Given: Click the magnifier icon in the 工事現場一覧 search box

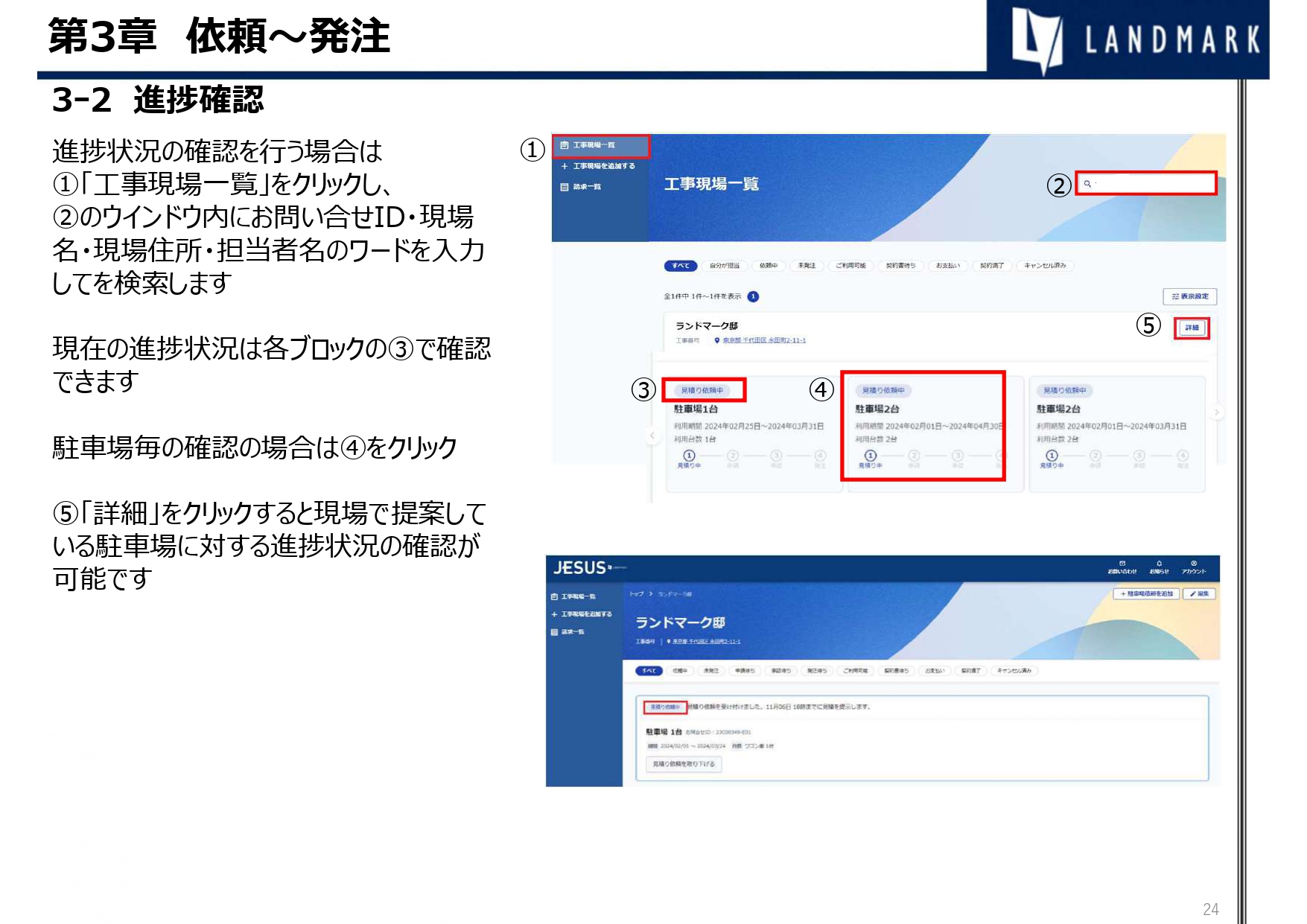Looking at the screenshot, I should click(1087, 183).
